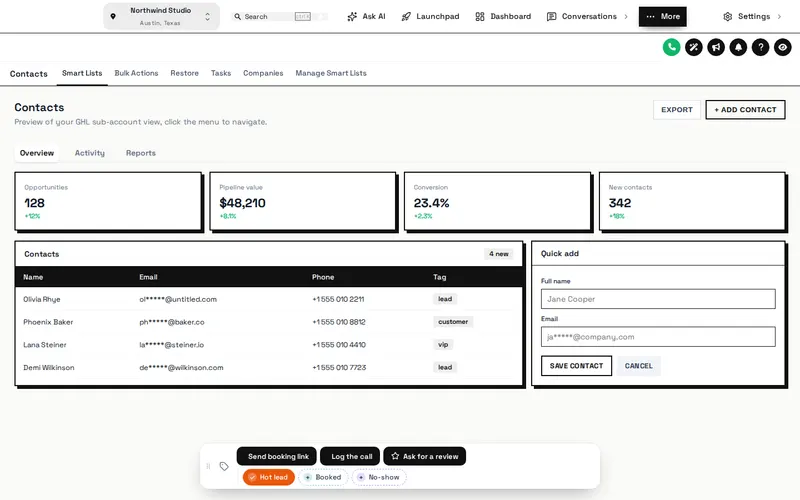Open Ask AI
The width and height of the screenshot is (800, 500).
coord(366,16)
